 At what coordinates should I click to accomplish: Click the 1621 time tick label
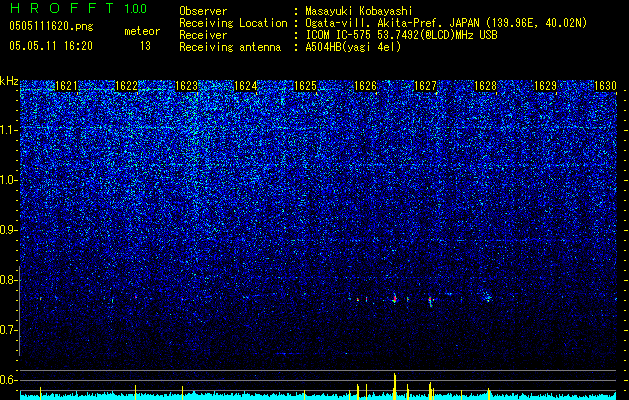click(66, 86)
